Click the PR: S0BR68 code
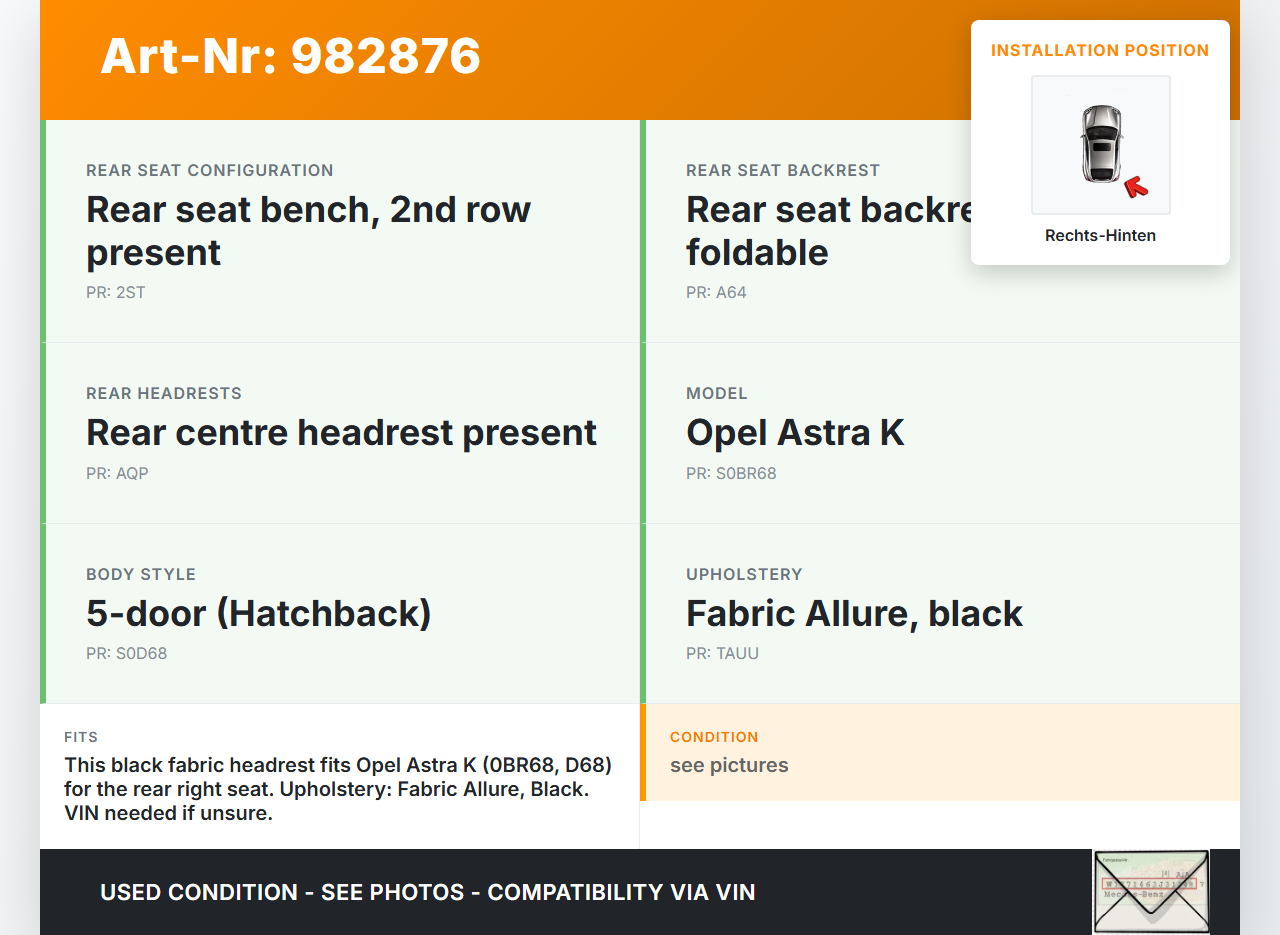1280x935 pixels. tap(731, 473)
